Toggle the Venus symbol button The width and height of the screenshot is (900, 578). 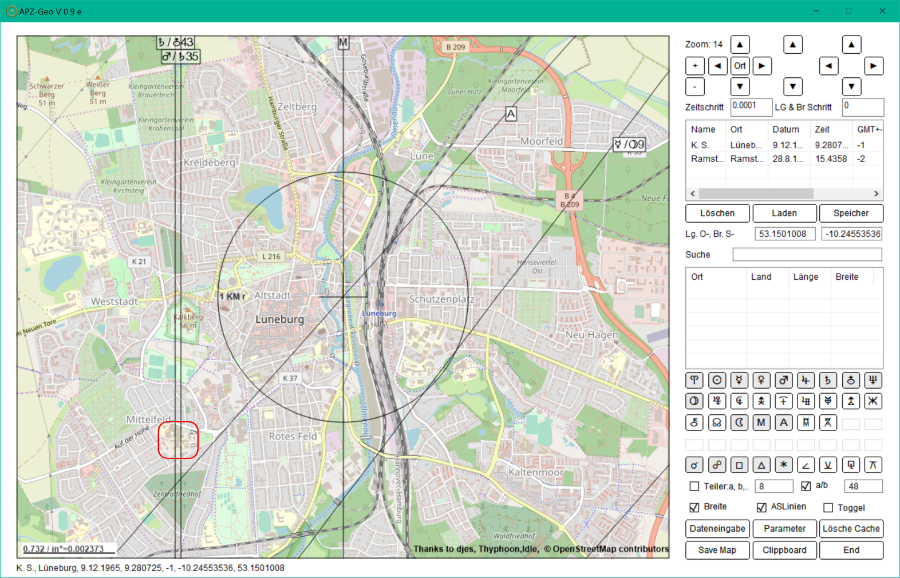point(762,380)
